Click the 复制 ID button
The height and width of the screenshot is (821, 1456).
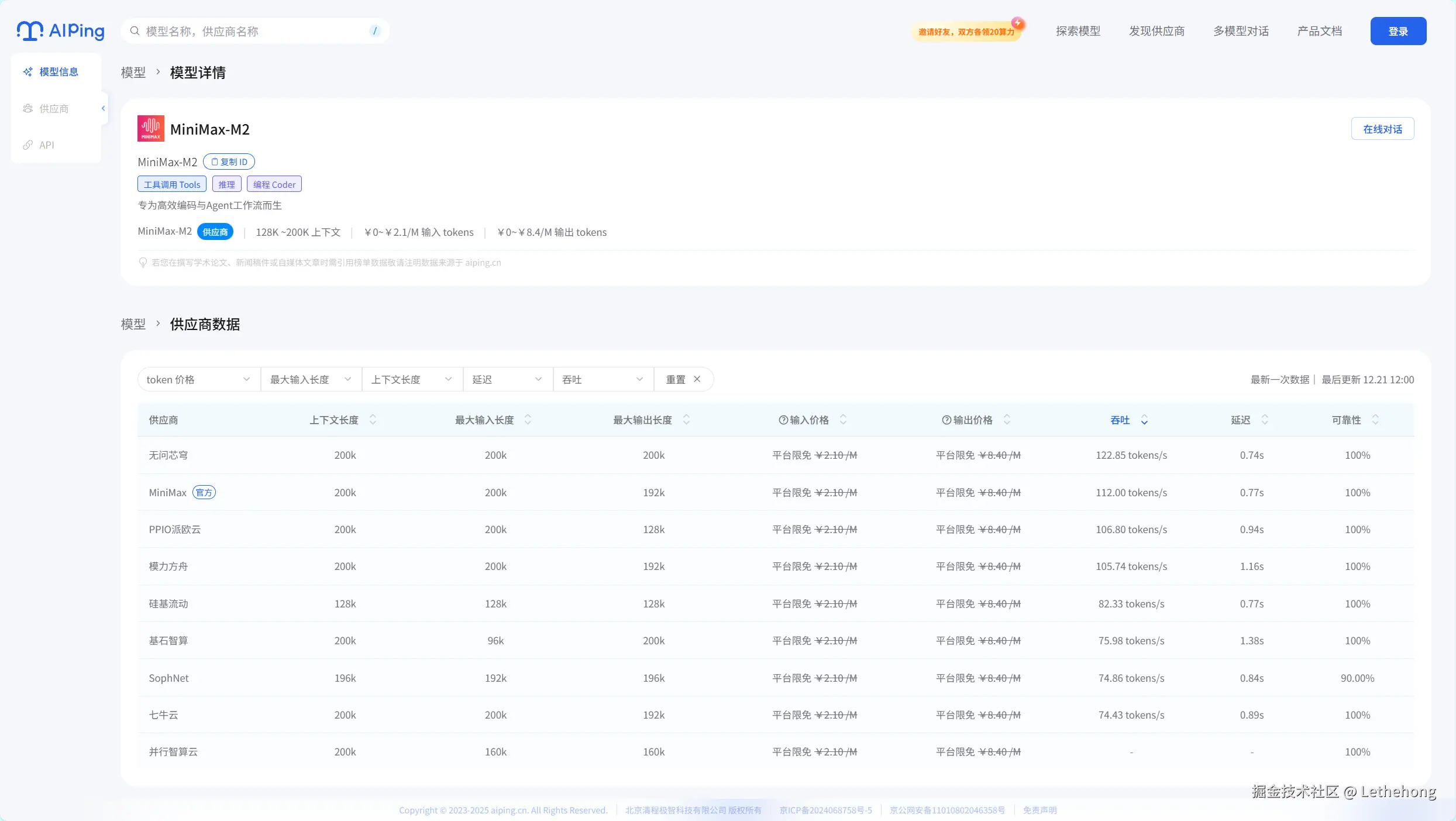[x=229, y=162]
